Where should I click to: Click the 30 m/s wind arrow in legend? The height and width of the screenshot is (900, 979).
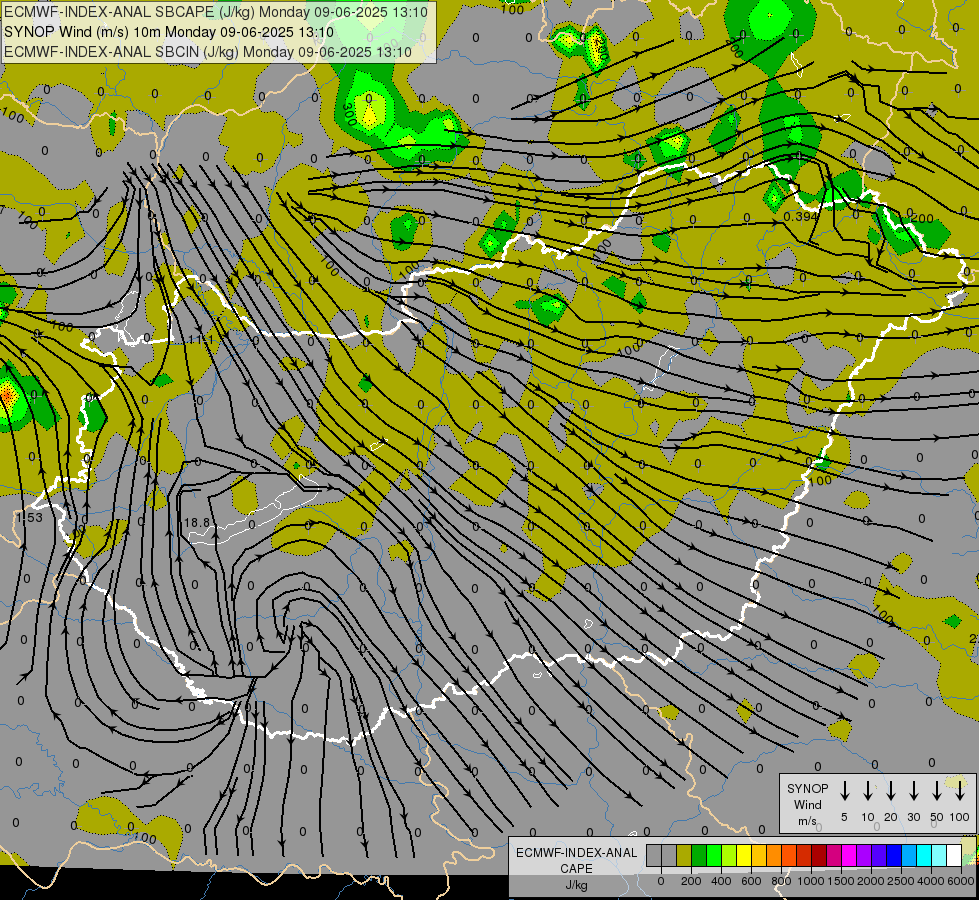(913, 790)
